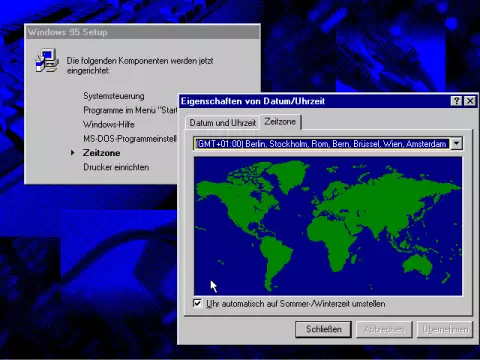Select the Zeitzone tab

click(x=280, y=122)
